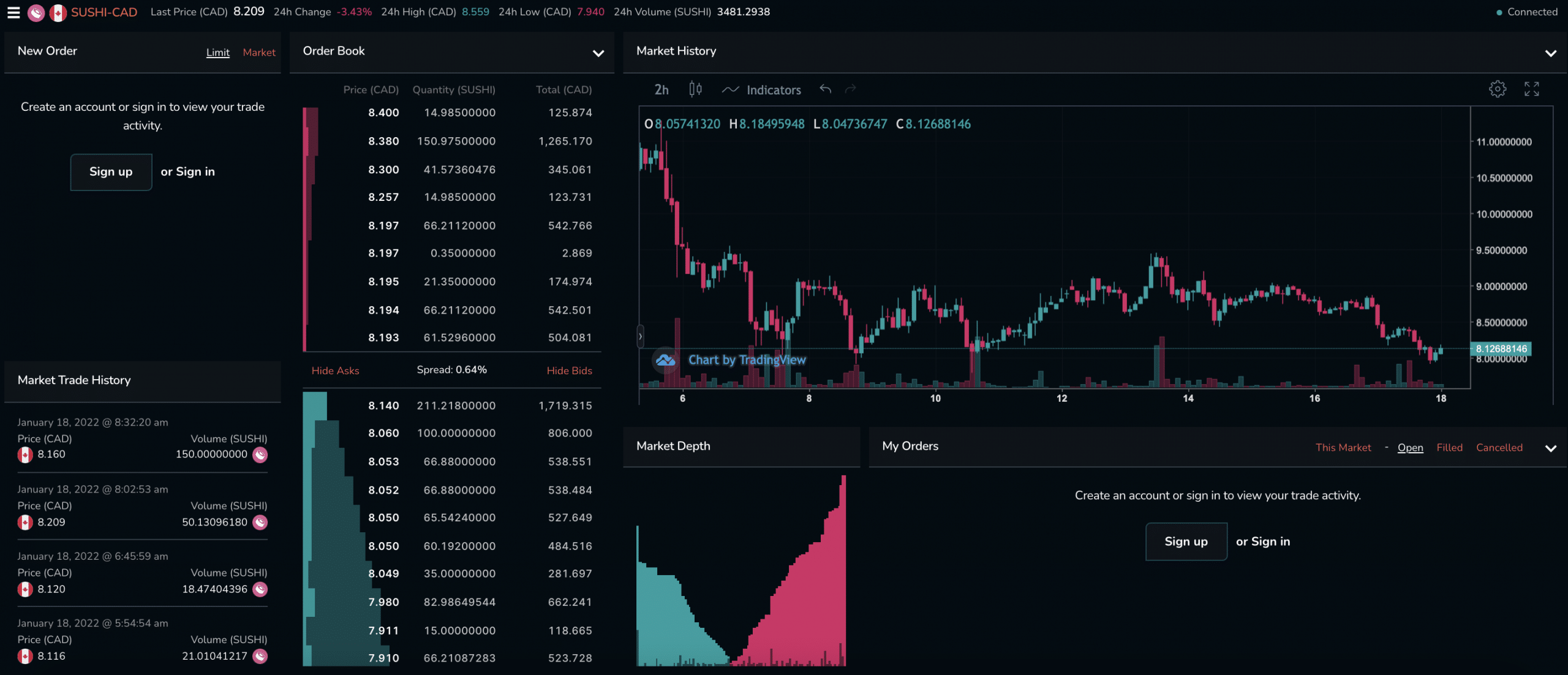
Task: Click the CAD flag beside price 8.209
Action: pos(25,522)
